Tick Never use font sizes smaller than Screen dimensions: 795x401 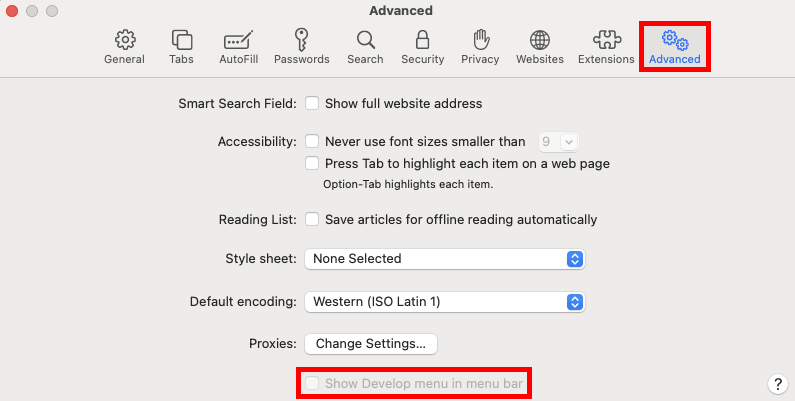pos(312,141)
